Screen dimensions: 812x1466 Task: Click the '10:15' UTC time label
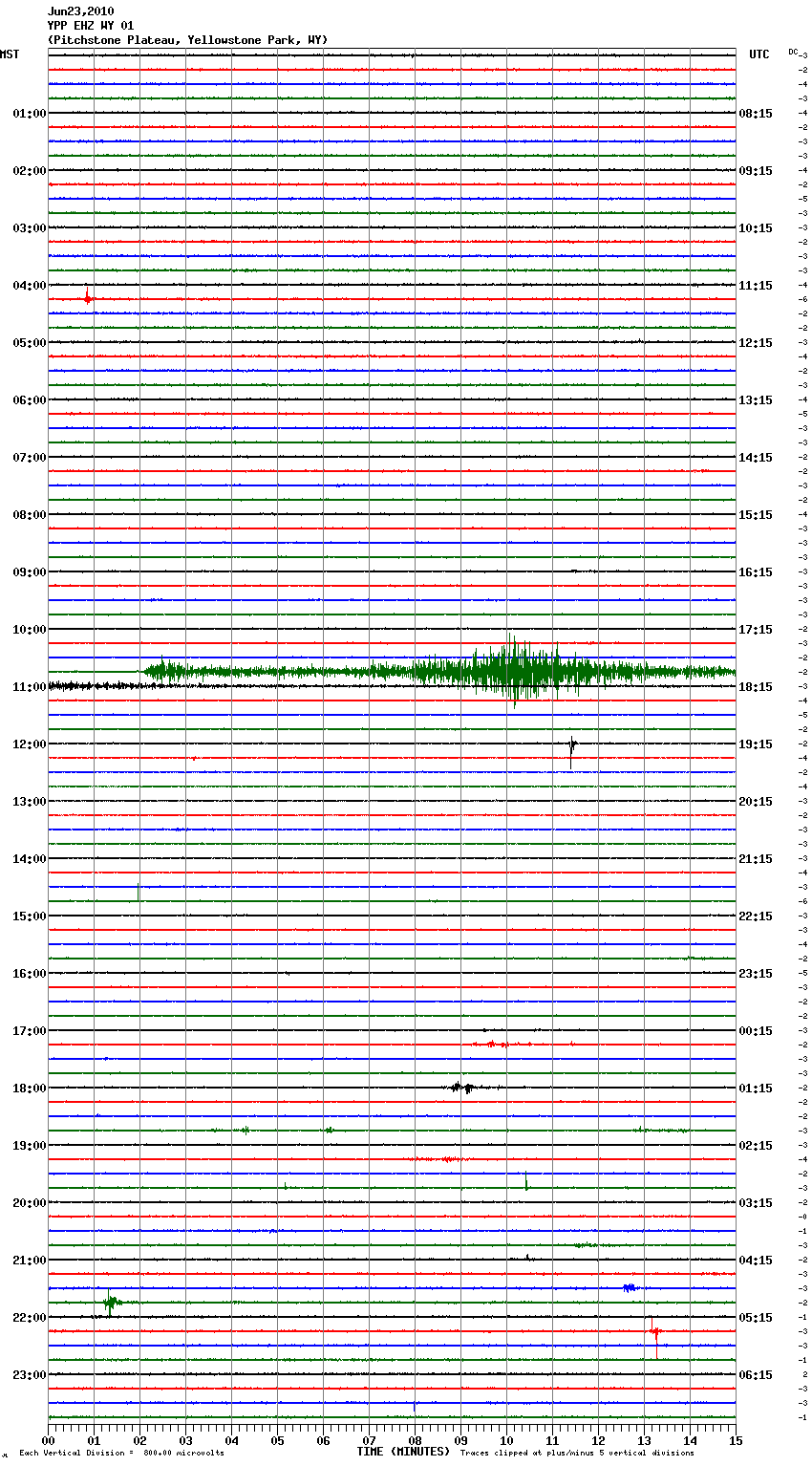point(756,228)
